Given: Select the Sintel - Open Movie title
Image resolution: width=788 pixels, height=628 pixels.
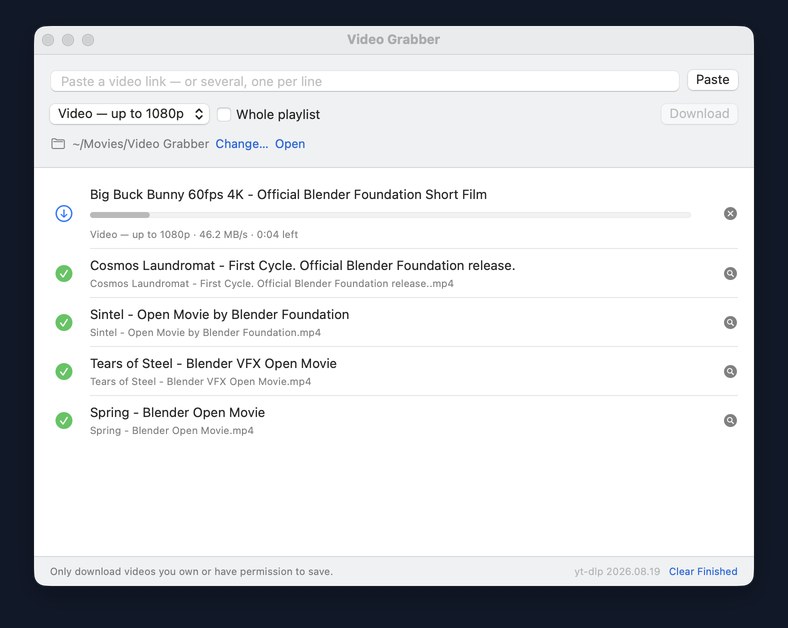Looking at the screenshot, I should coord(220,315).
